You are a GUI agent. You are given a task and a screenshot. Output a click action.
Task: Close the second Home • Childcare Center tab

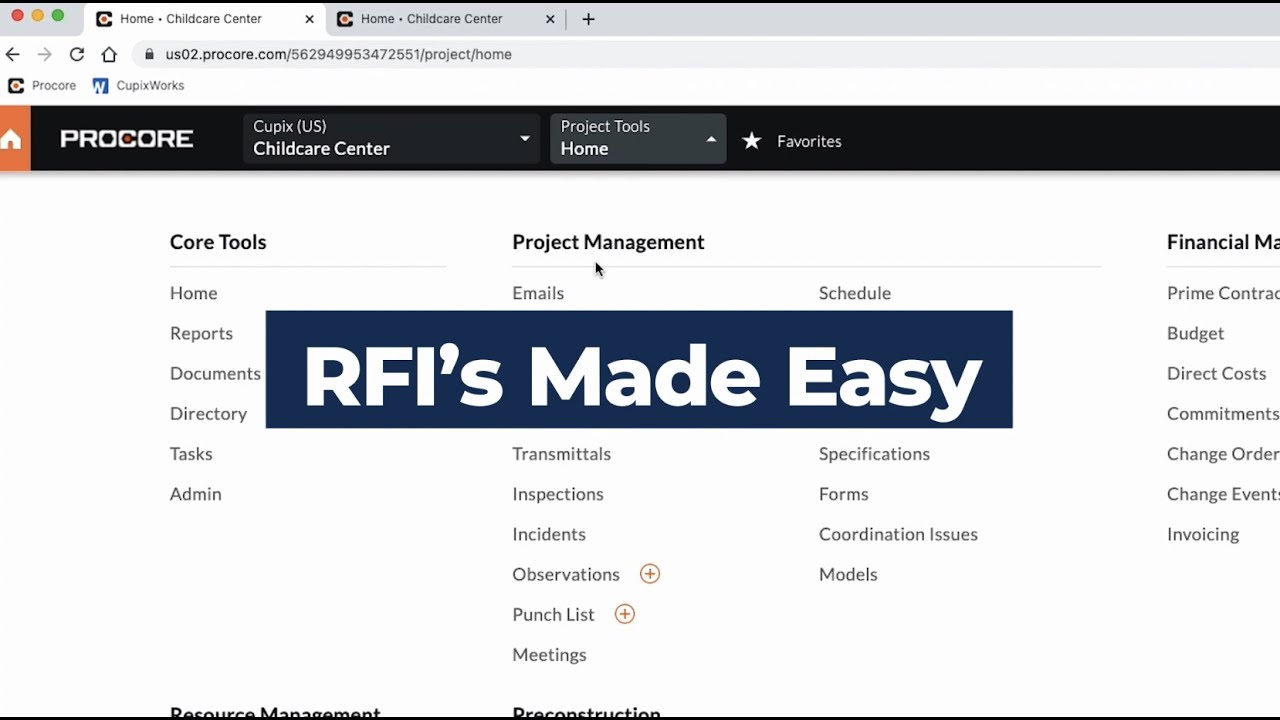click(x=550, y=19)
